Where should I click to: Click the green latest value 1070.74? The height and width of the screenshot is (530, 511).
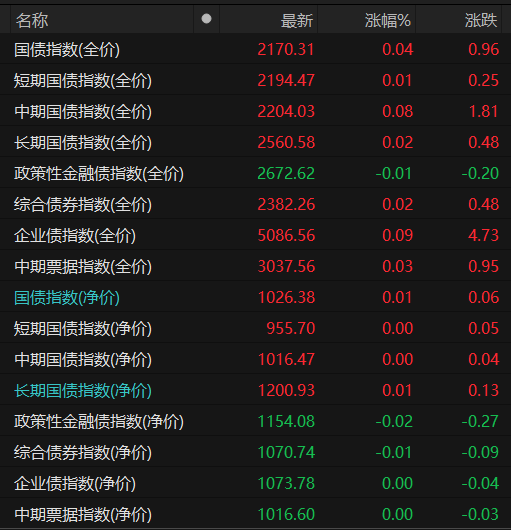click(x=286, y=452)
